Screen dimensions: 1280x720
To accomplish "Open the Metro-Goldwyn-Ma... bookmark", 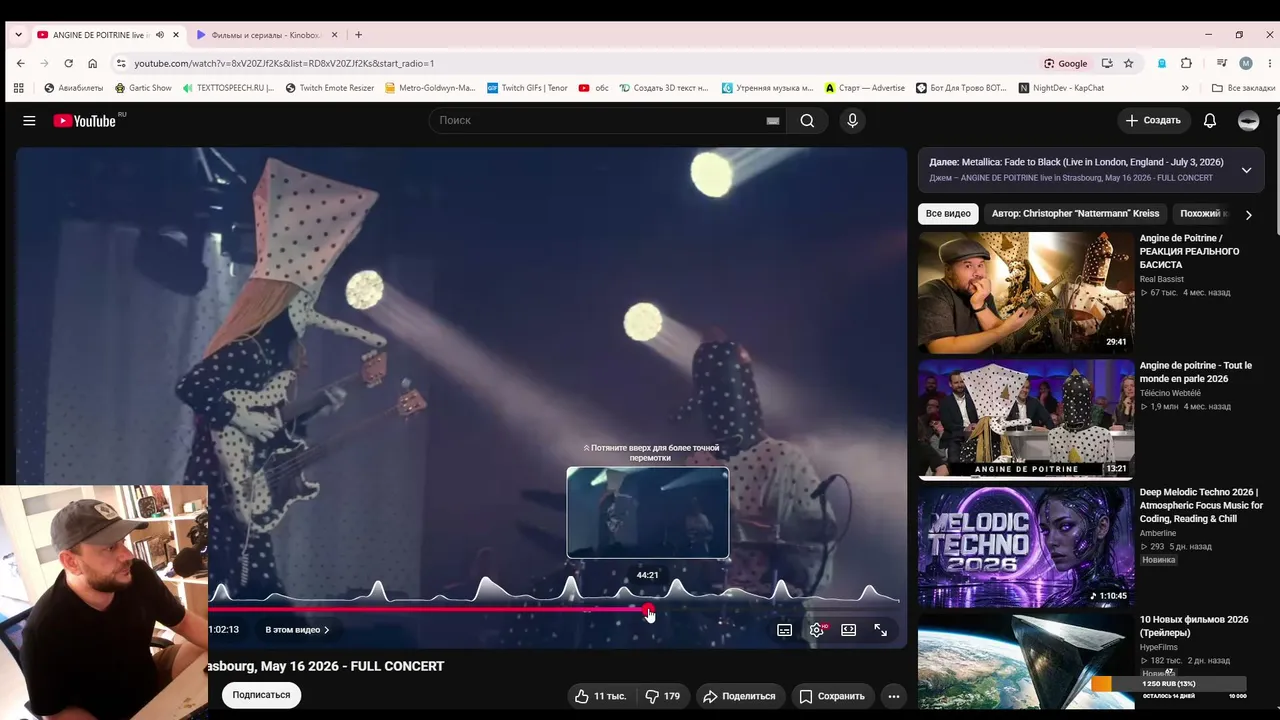I will [x=430, y=88].
